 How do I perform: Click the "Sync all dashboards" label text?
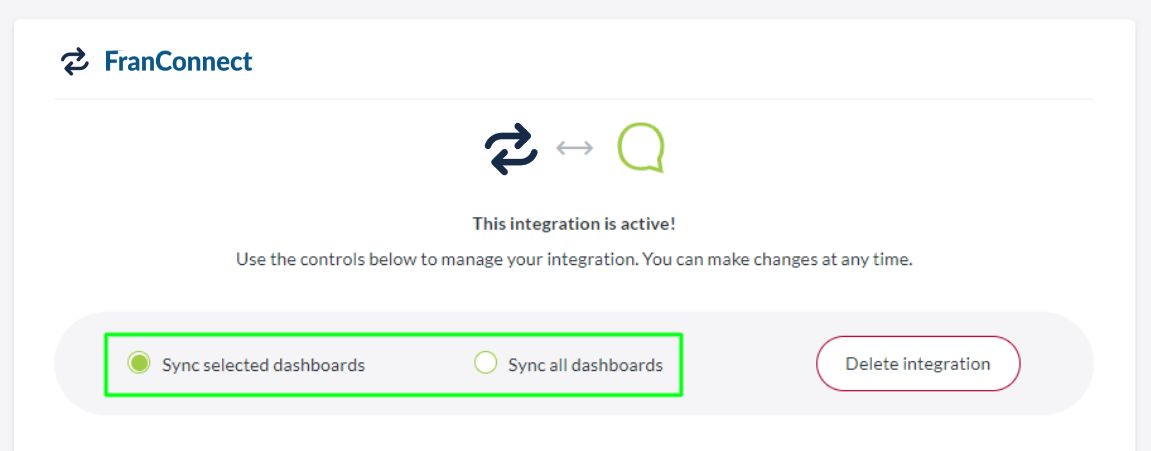pos(585,365)
